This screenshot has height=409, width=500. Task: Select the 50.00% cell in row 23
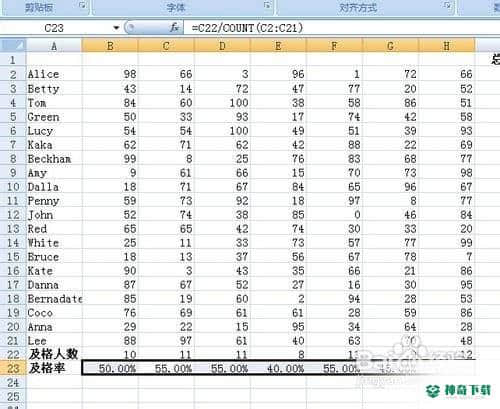click(x=110, y=368)
